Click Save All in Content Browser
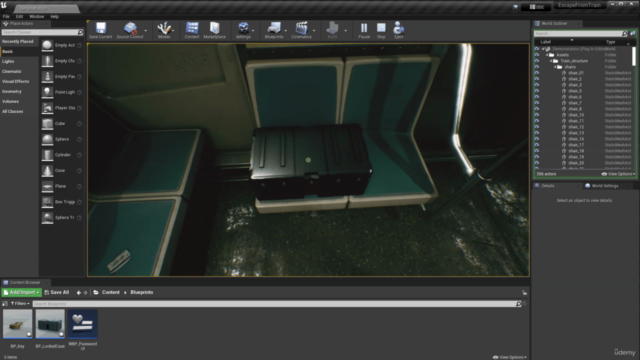The width and height of the screenshot is (640, 360). click(x=57, y=292)
